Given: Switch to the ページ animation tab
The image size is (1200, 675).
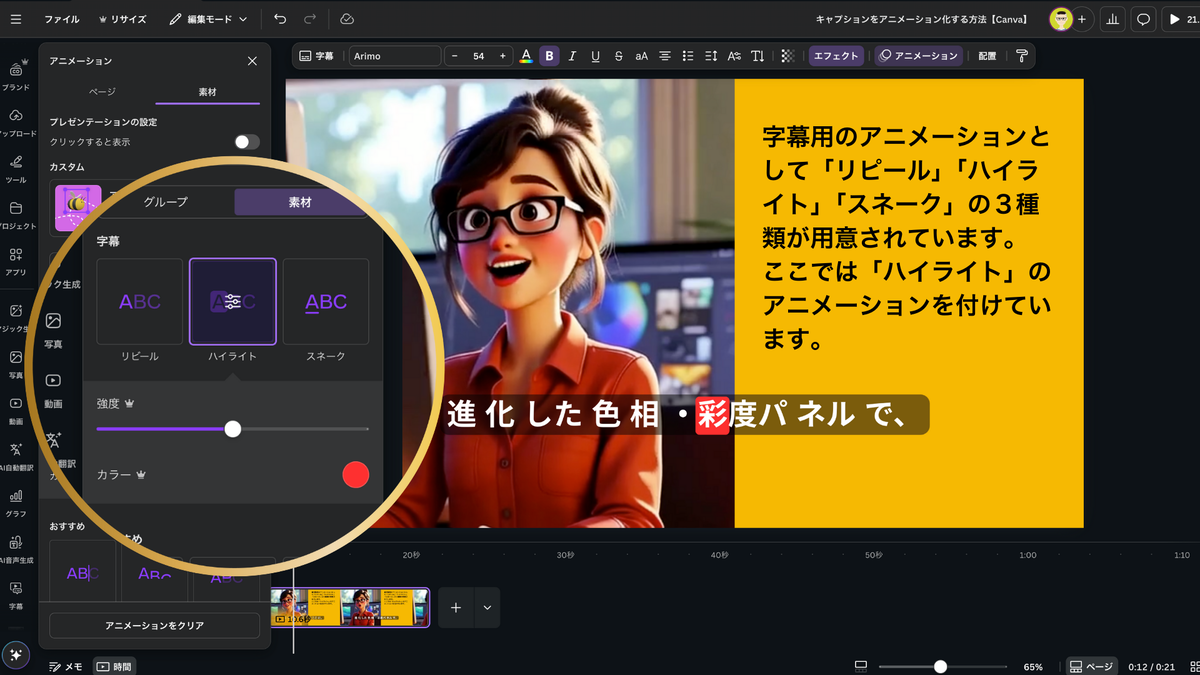Looking at the screenshot, I should coord(102,91).
